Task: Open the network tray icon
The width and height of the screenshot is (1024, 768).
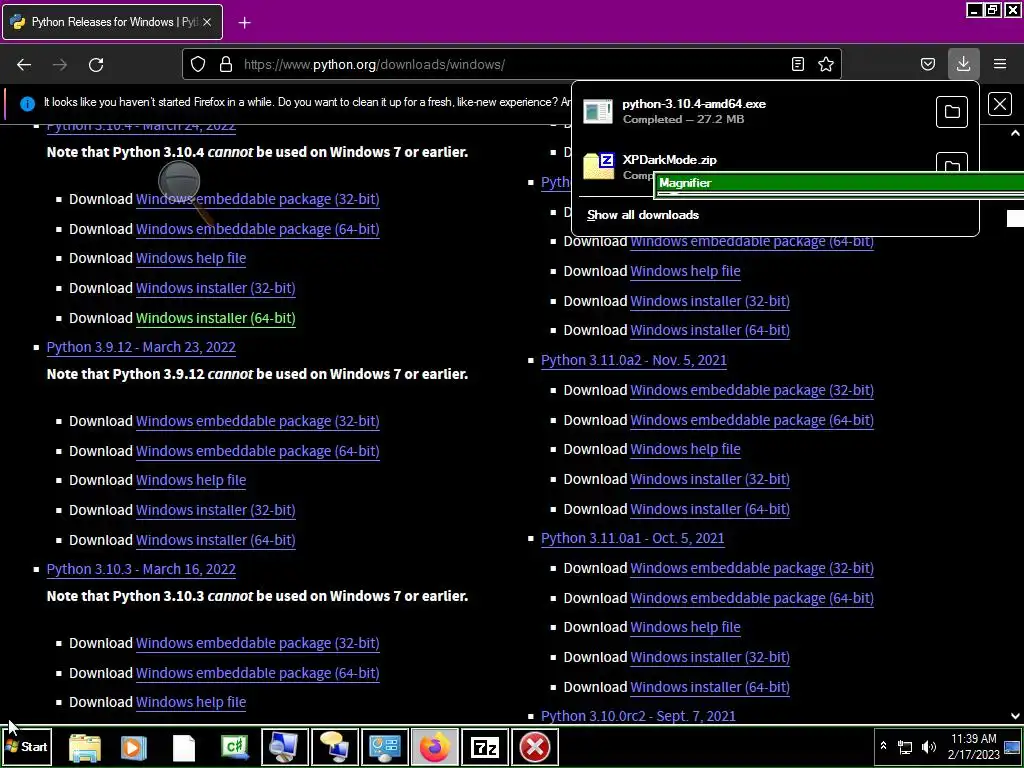Action: tap(904, 746)
